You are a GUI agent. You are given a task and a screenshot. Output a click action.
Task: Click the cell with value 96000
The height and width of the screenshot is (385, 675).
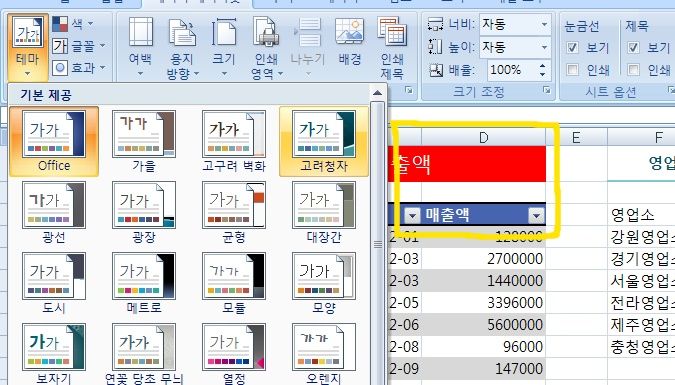point(483,347)
